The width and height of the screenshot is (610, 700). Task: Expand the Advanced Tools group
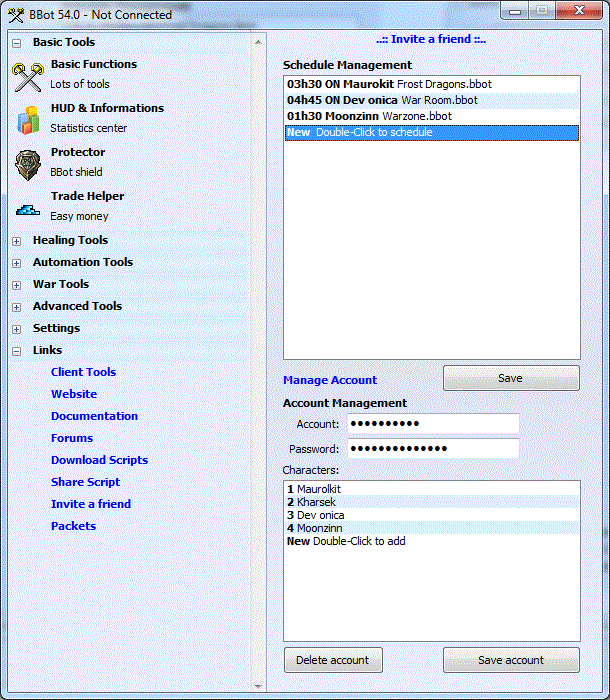pyautogui.click(x=16, y=307)
